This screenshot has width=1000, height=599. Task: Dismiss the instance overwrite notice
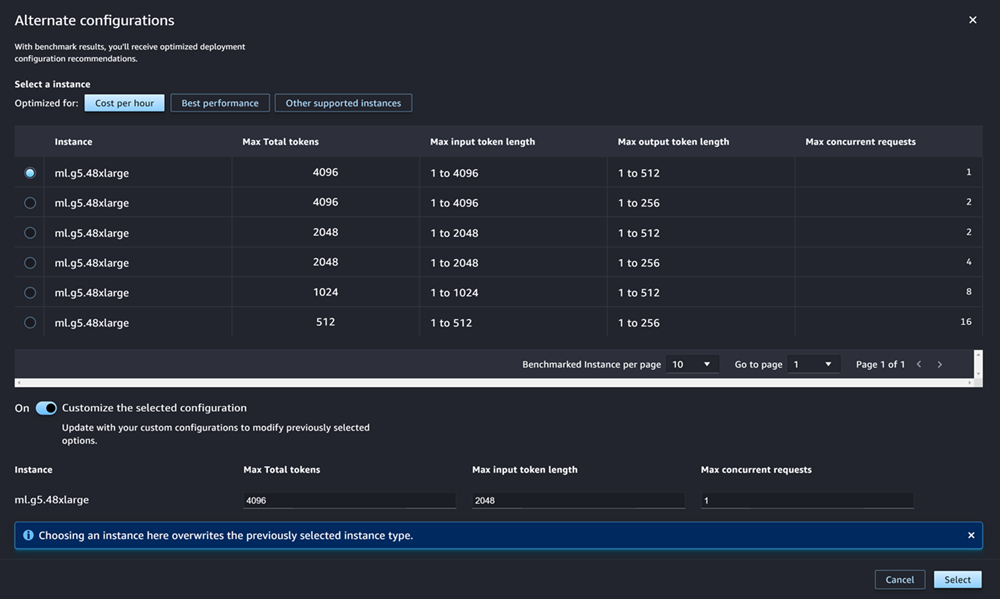pos(970,535)
